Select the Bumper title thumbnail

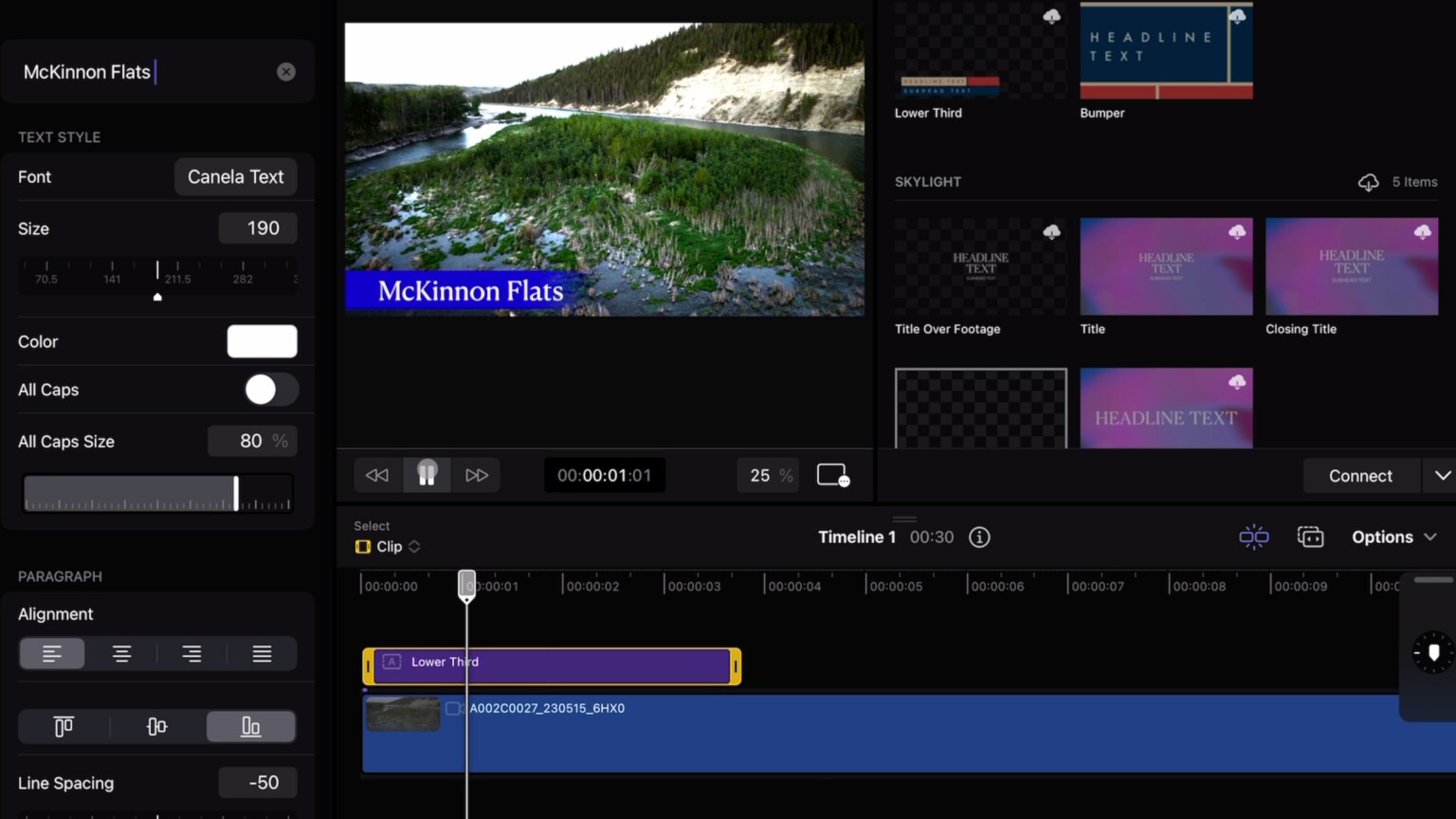(1167, 50)
